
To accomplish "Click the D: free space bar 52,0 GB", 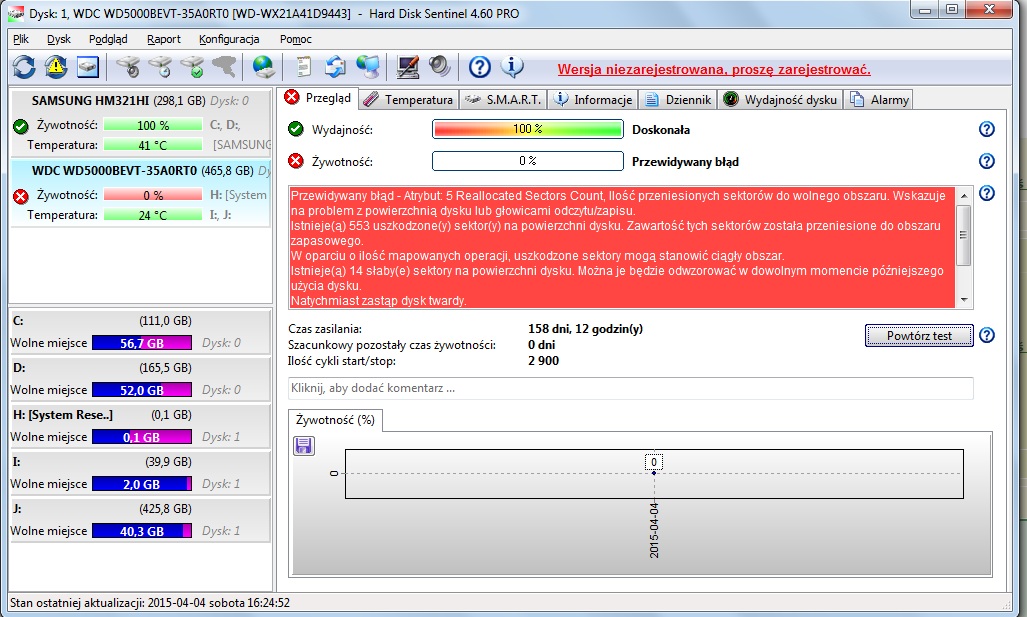I will pyautogui.click(x=142, y=390).
